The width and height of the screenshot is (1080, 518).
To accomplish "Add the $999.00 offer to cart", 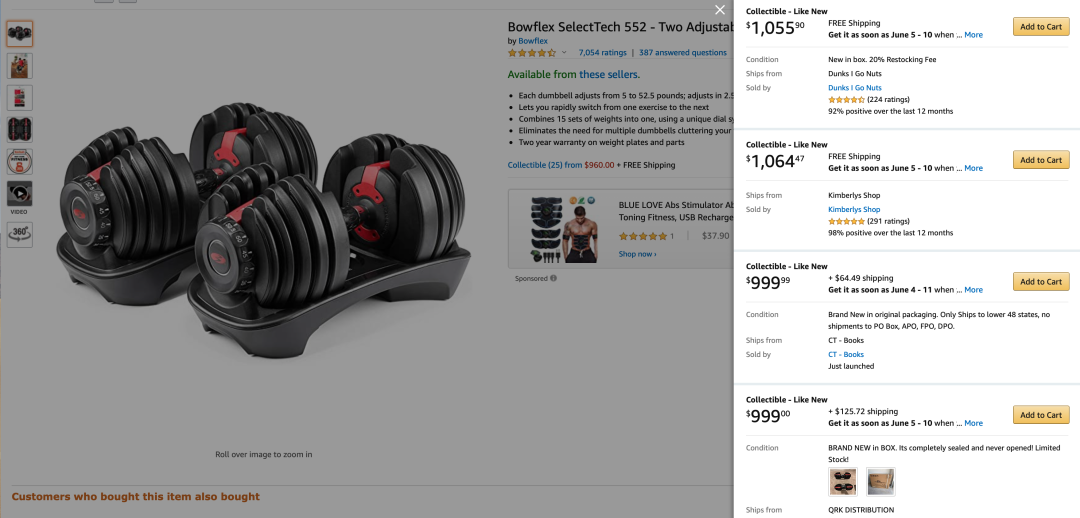I will [x=1041, y=415].
